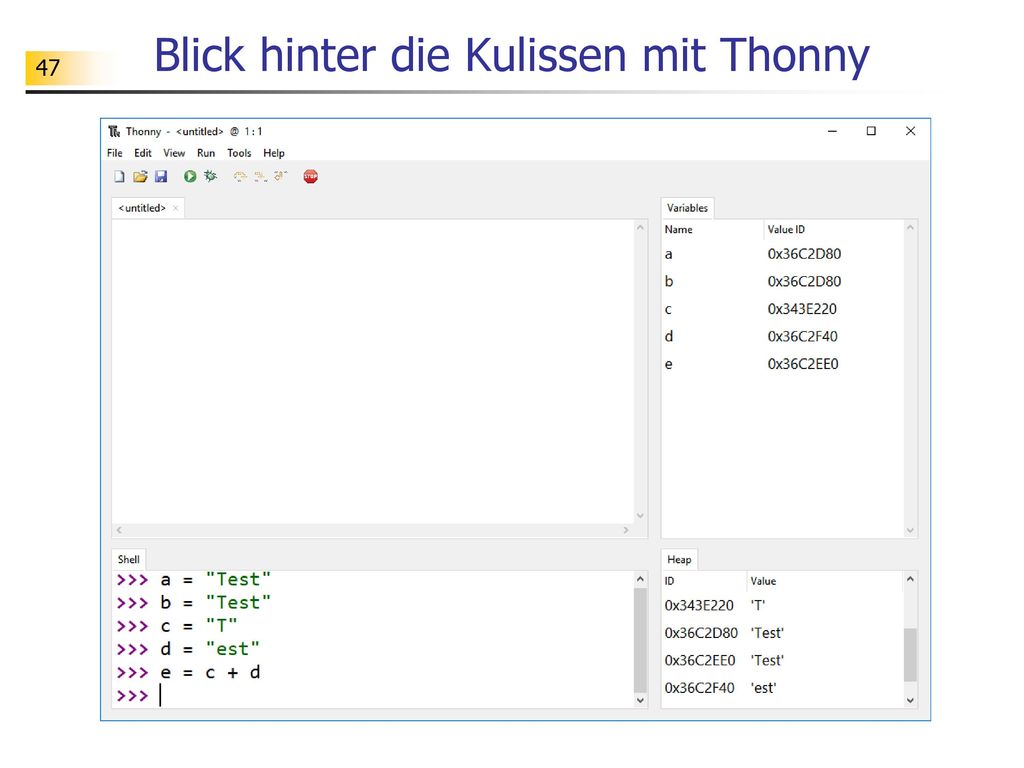The height and width of the screenshot is (768, 1024).
Task: Select heap ID 0x36C2D80
Action: coord(701,633)
